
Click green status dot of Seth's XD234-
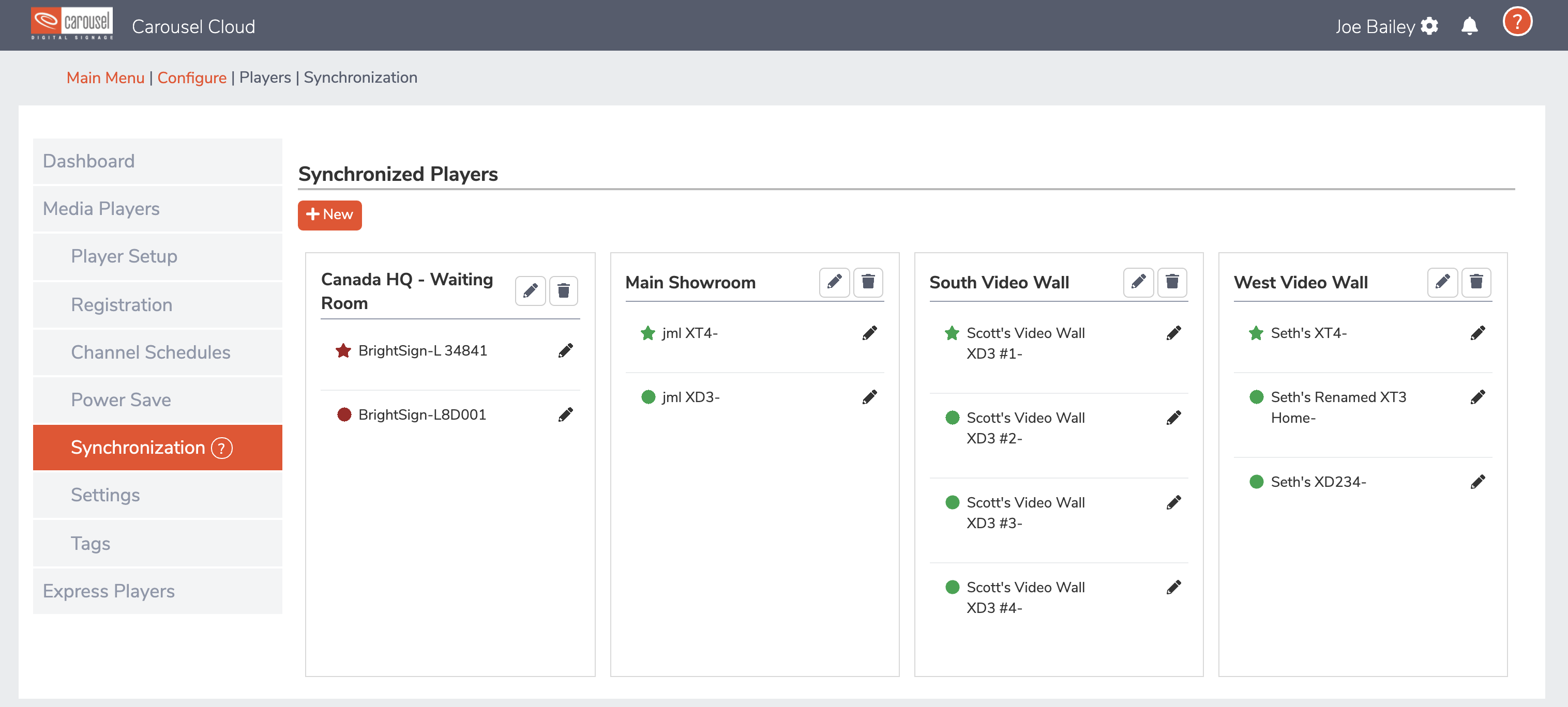click(x=1256, y=481)
